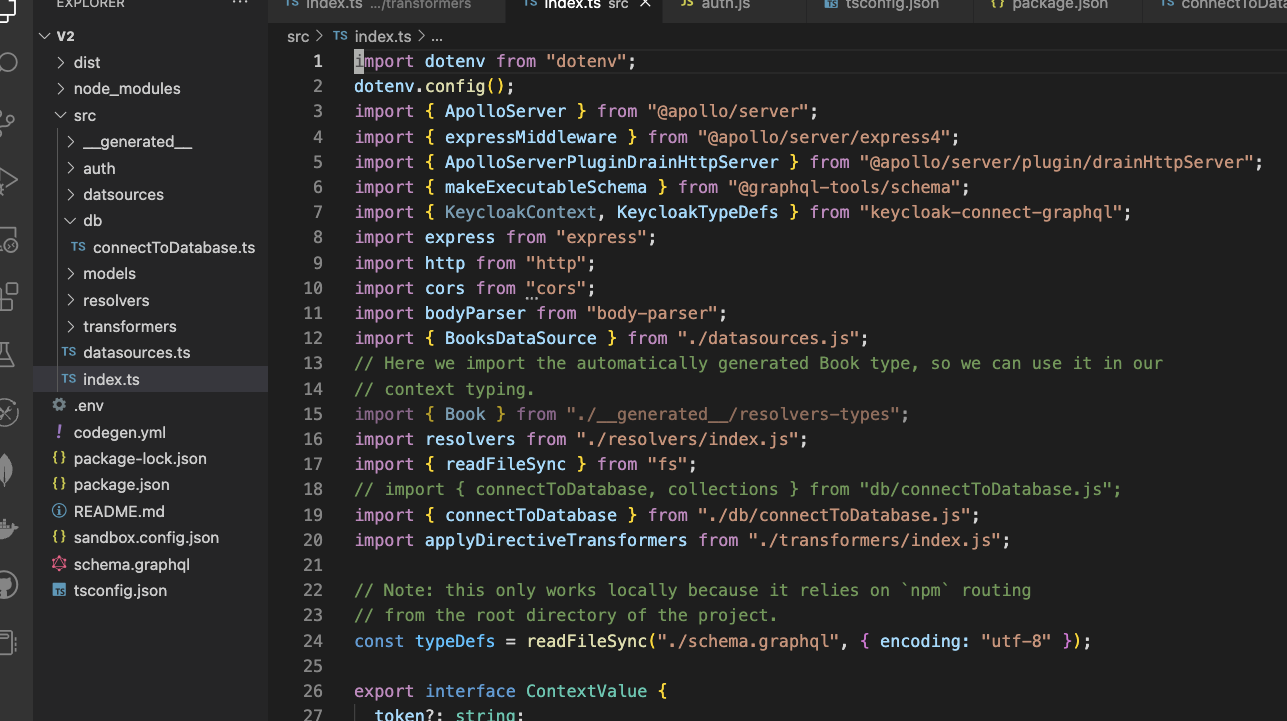
Task: Open GitHub icon in activity bar
Action: tap(7, 585)
